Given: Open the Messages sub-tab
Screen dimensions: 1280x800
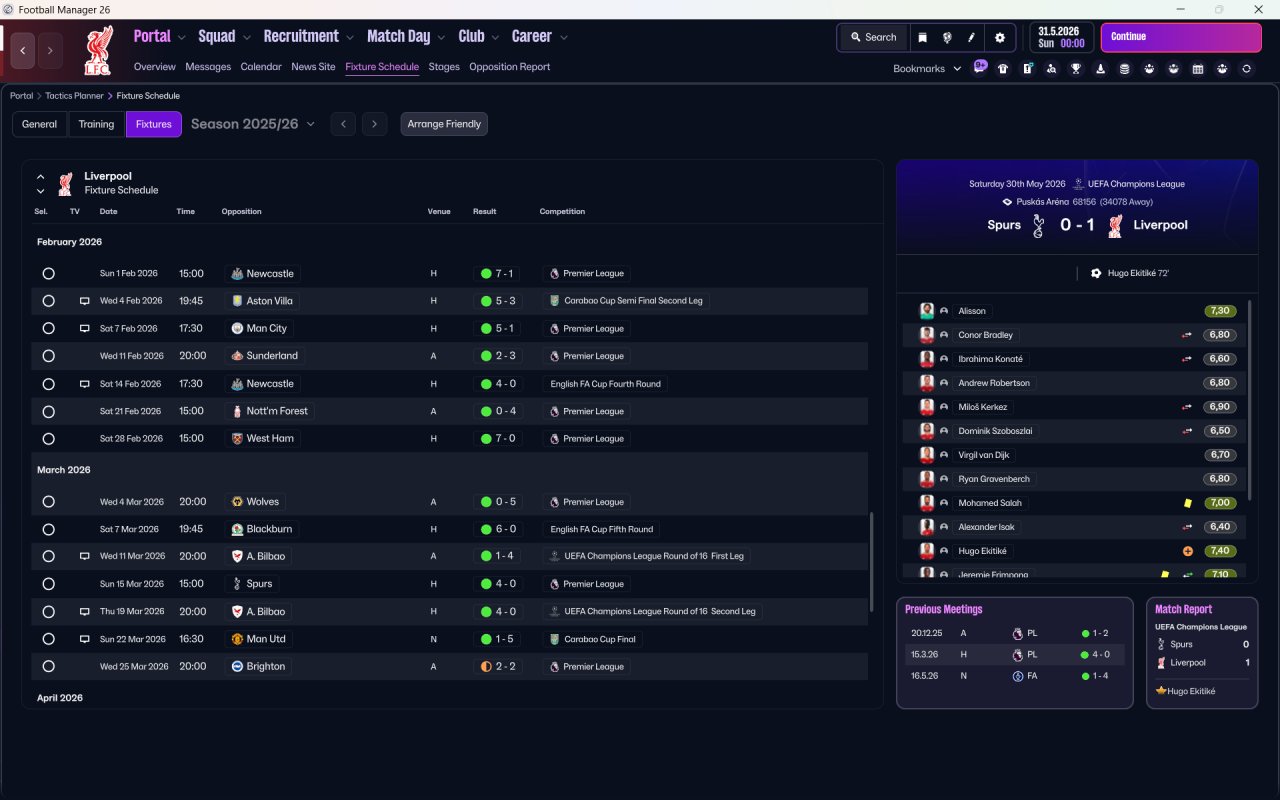Looking at the screenshot, I should click(208, 67).
